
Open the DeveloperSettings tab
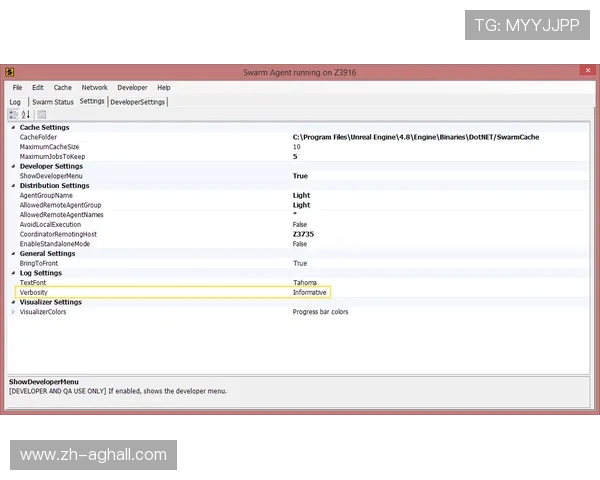(x=138, y=102)
